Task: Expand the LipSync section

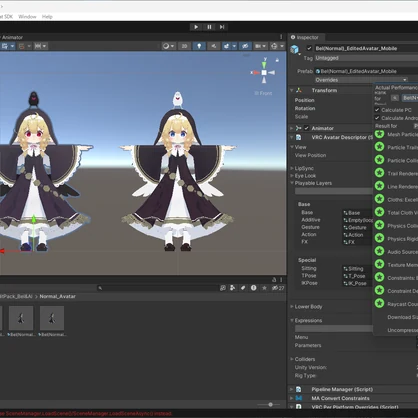Action: click(304, 168)
